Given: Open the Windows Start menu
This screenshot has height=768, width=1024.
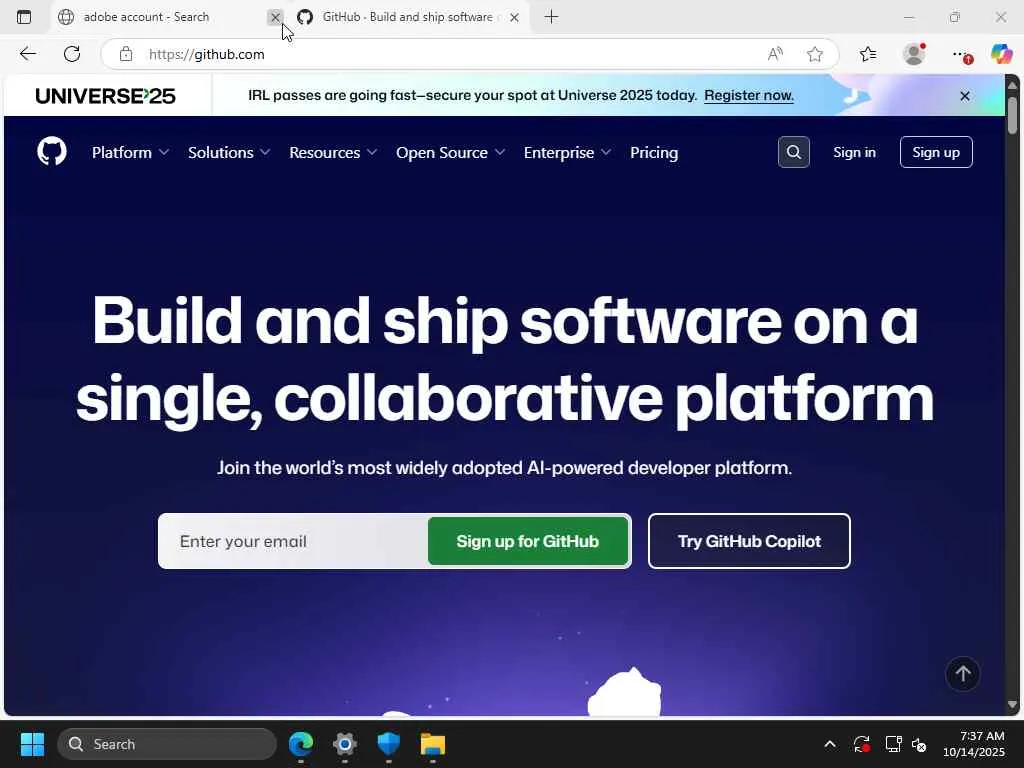Looking at the screenshot, I should [x=32, y=744].
